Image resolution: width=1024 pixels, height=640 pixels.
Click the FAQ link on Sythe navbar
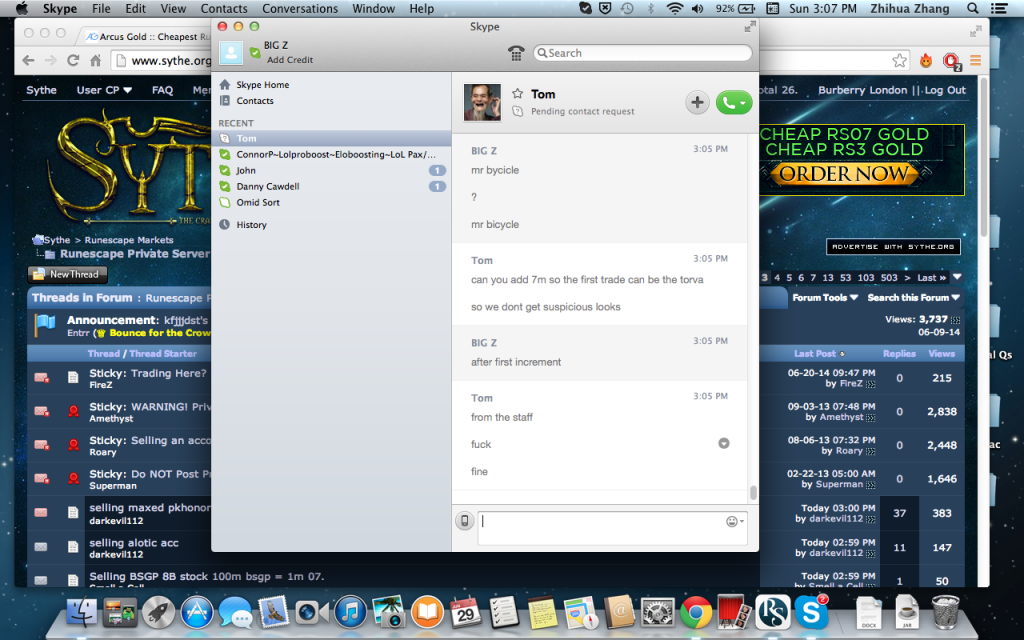(163, 90)
